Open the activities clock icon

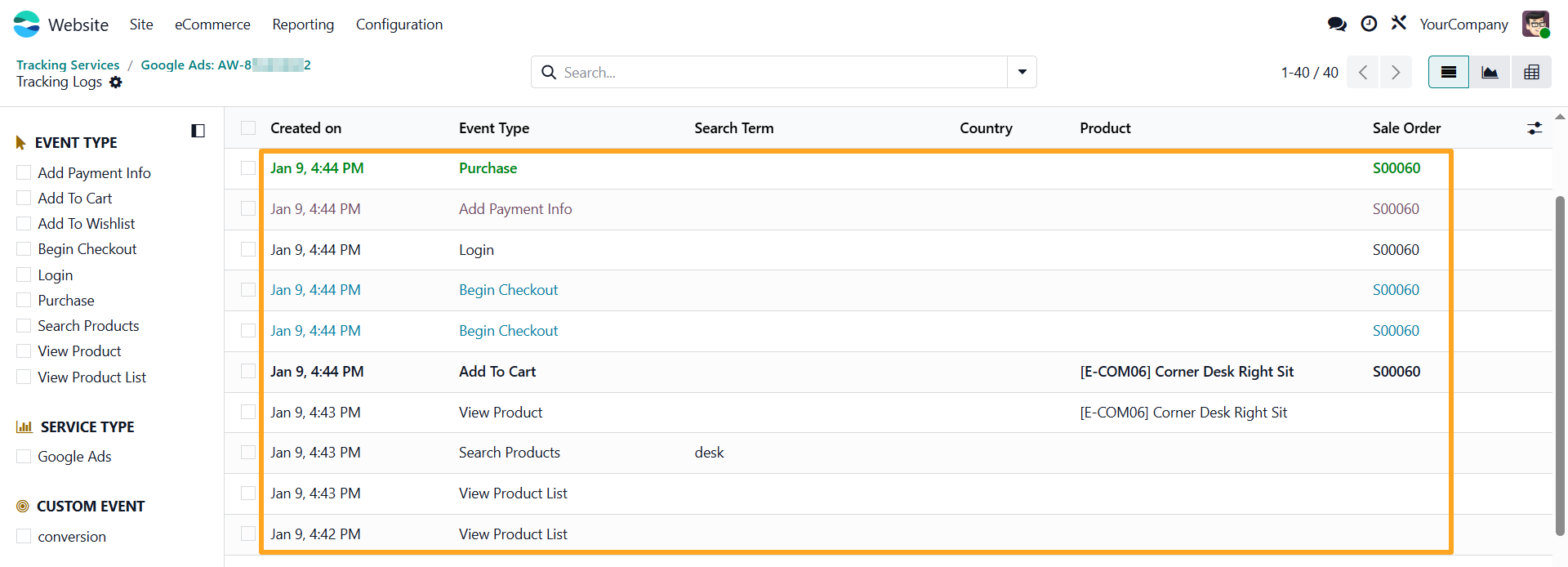point(1369,24)
